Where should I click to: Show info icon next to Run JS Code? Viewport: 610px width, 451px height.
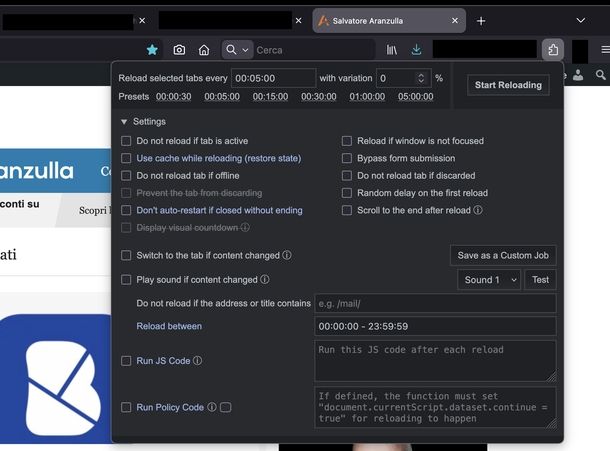coord(197,361)
